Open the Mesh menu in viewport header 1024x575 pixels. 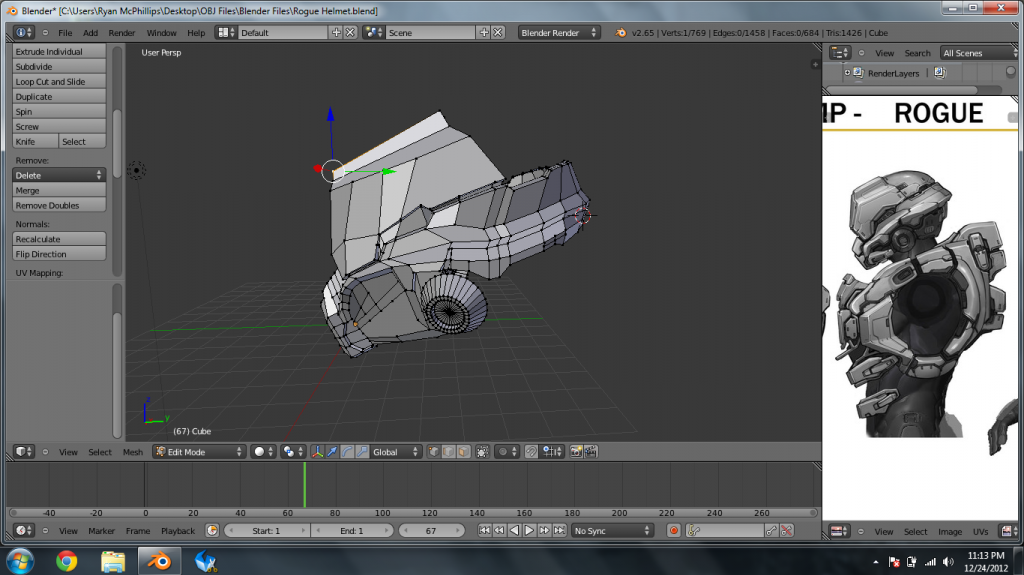click(133, 452)
